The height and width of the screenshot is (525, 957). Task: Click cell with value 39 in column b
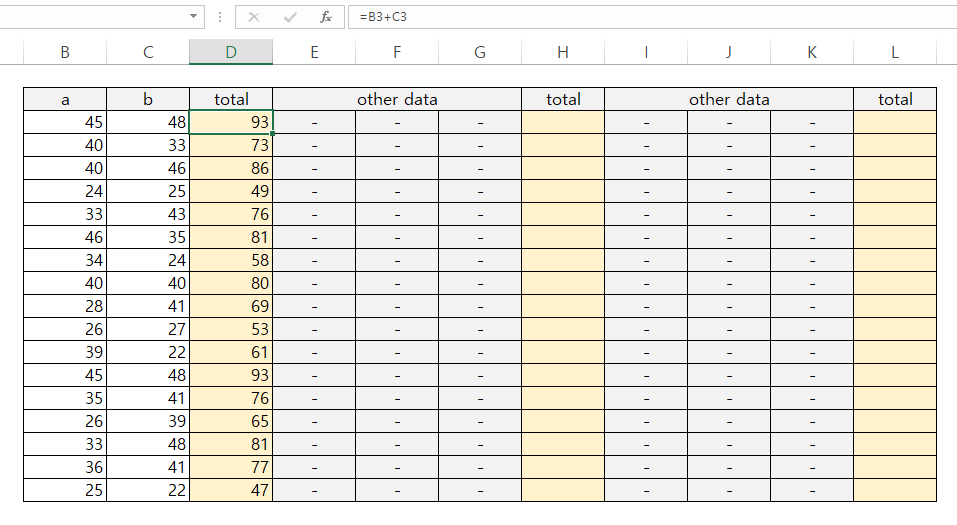coord(148,421)
